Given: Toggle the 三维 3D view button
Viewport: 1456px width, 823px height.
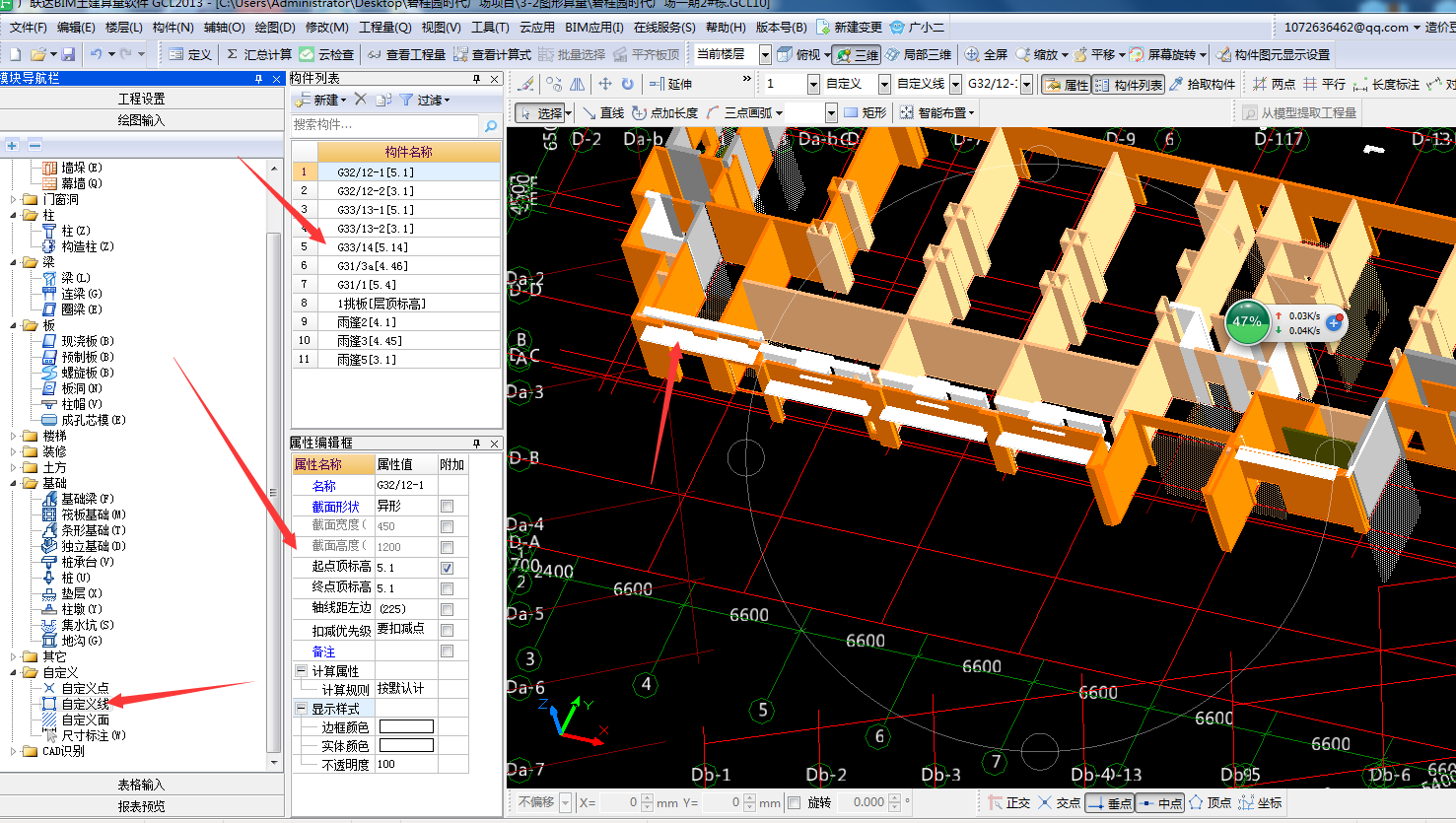Looking at the screenshot, I should [857, 54].
